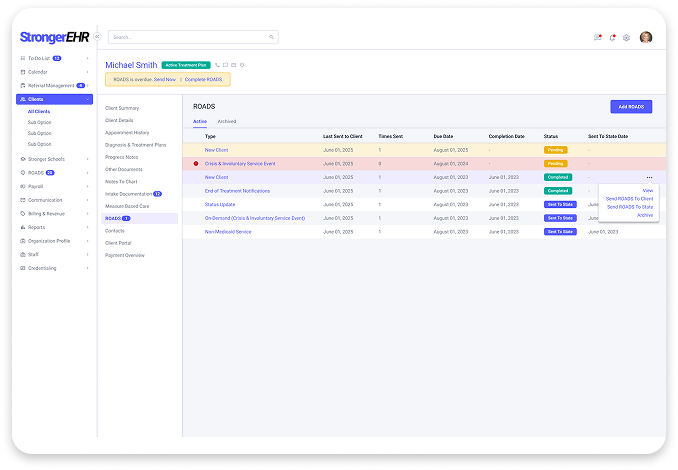Expand the Billing & Revenue section
Viewport: 678px width, 470px height.
88,213
